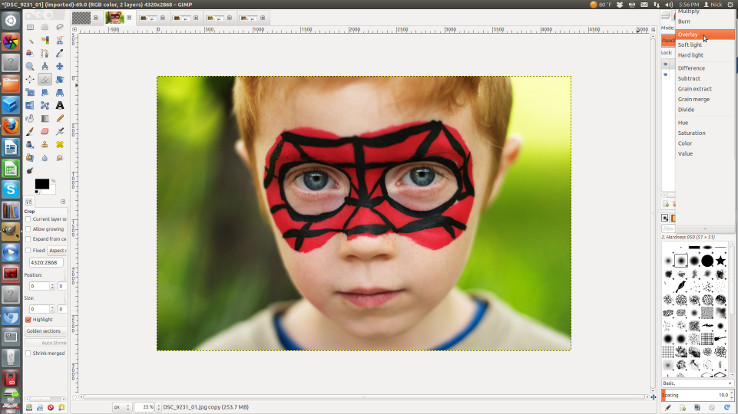This screenshot has height=414, width=738.
Task: Enable Allow growing checkbox
Action: point(28,229)
